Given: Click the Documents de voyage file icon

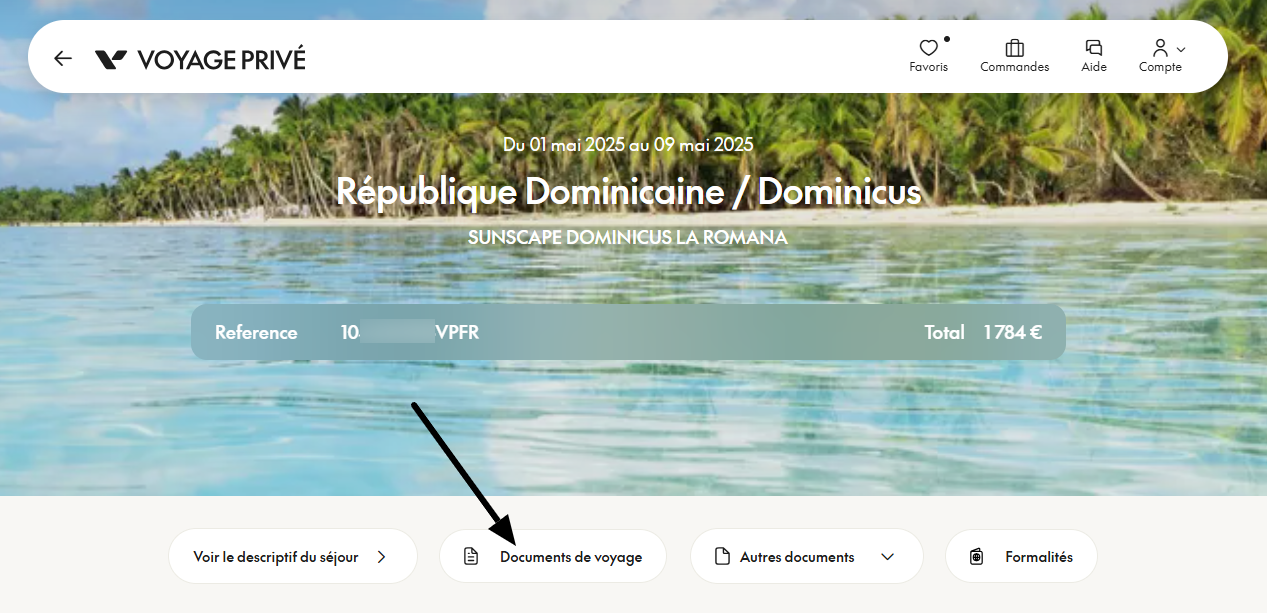Looking at the screenshot, I should point(471,557).
